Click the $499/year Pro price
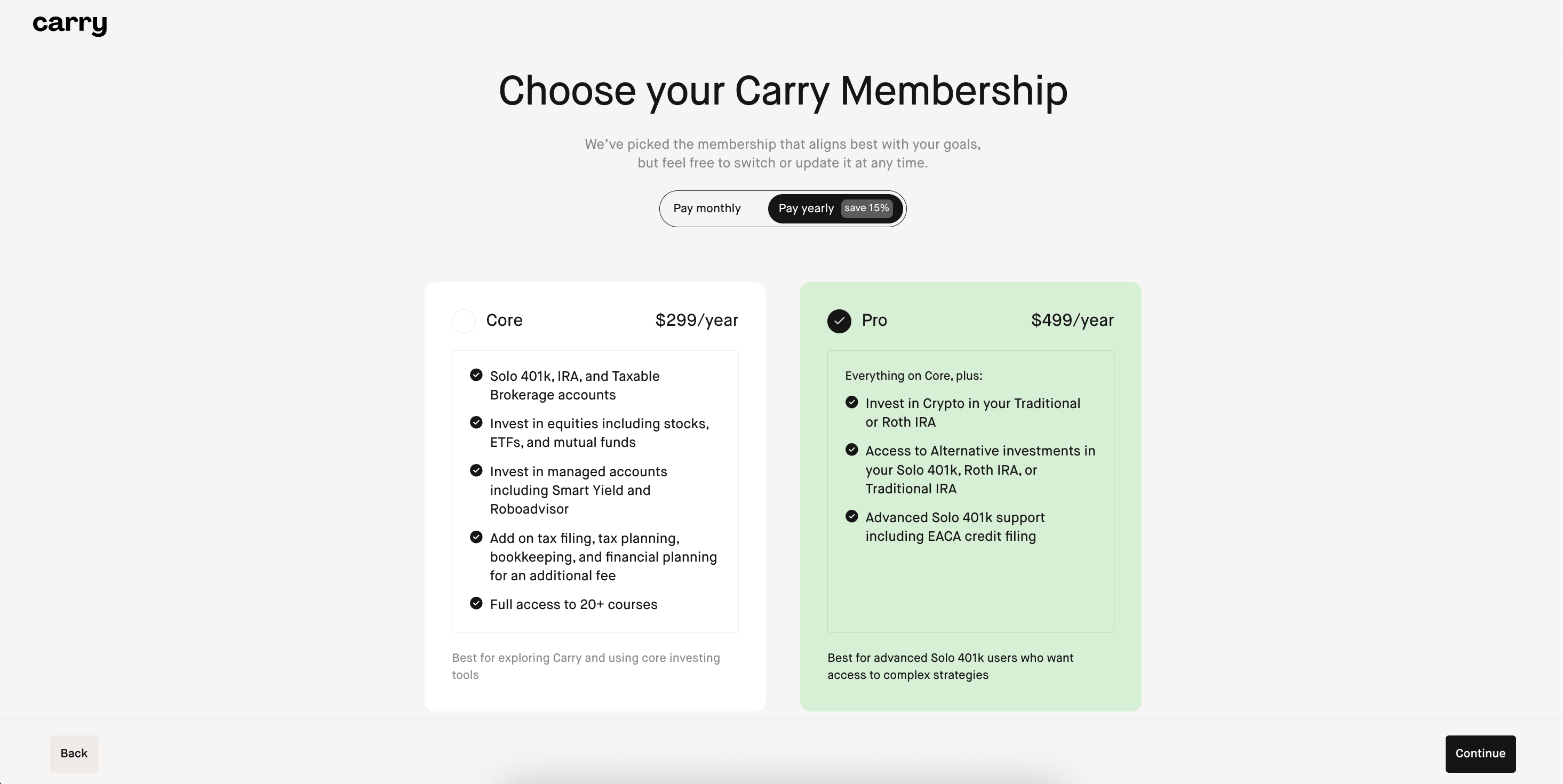The image size is (1563, 784). pos(1072,321)
